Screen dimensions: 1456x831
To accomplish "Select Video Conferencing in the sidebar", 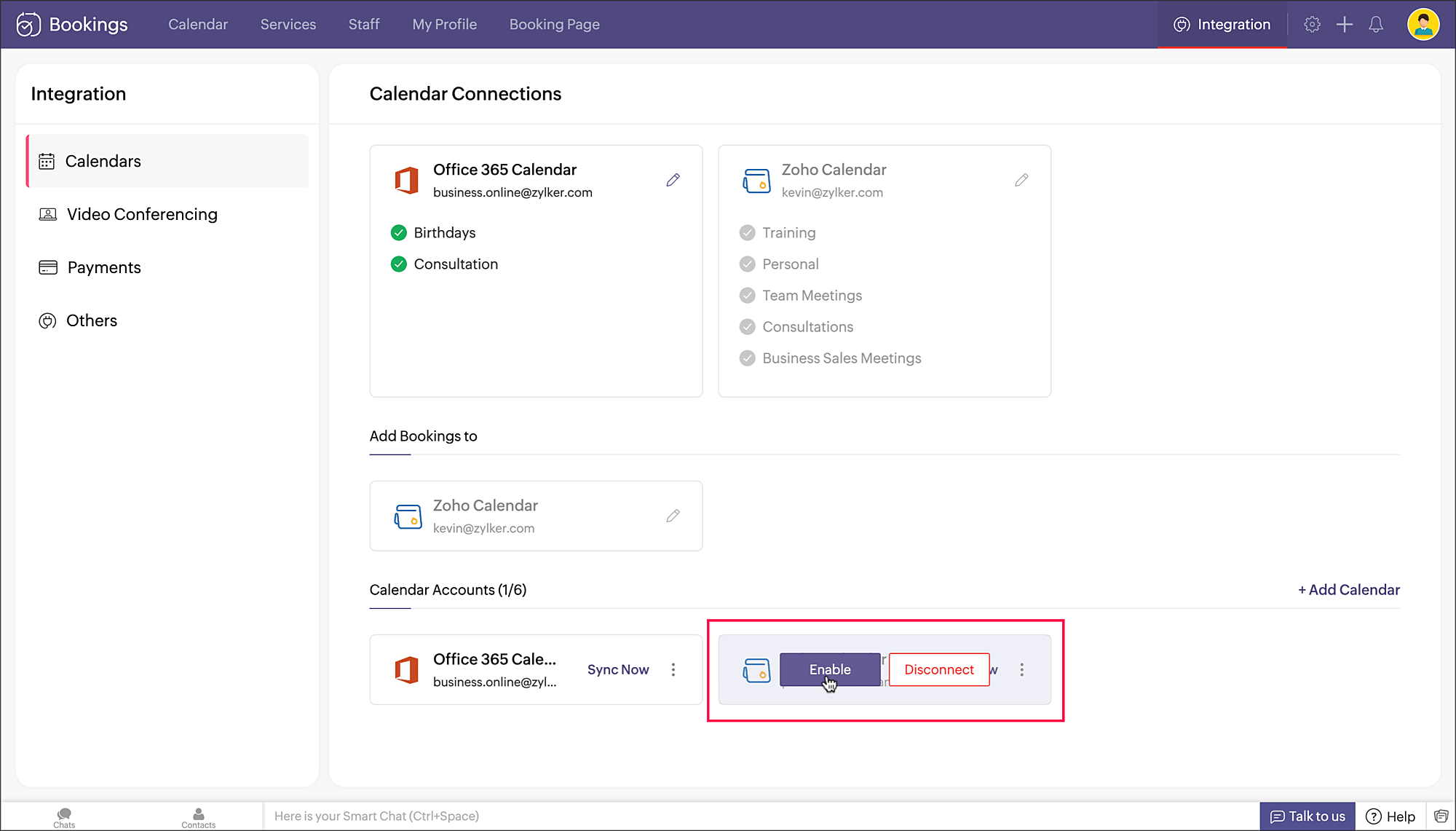I will point(167,214).
